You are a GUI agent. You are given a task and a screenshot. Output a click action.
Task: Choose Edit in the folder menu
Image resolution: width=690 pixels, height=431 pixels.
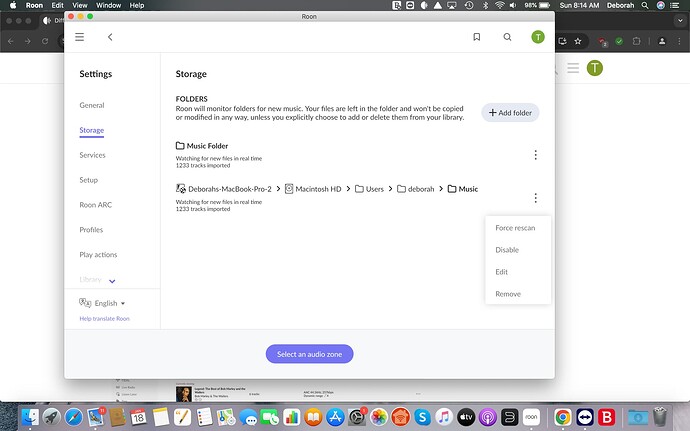501,272
